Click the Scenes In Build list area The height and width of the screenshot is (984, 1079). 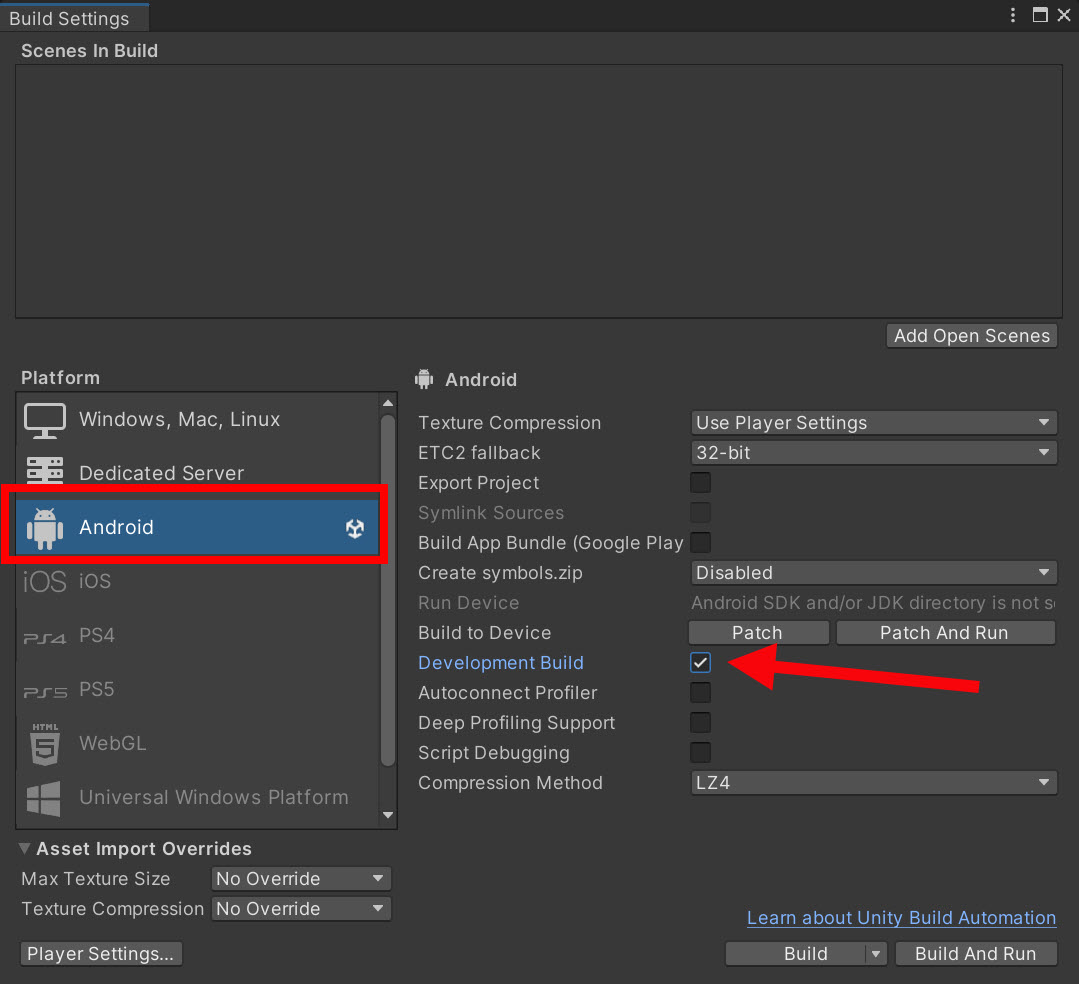(x=539, y=191)
